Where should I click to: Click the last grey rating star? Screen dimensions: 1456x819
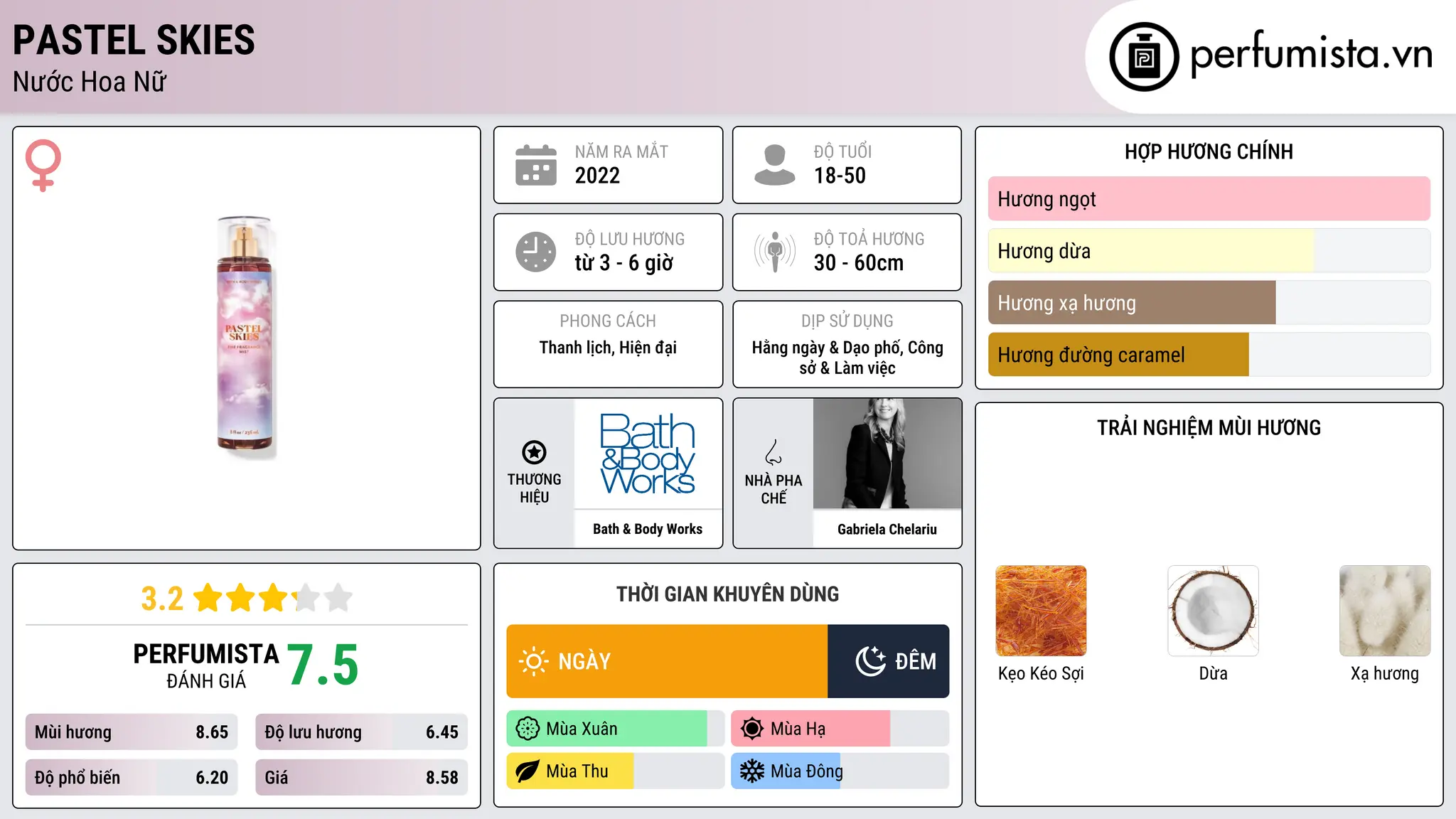point(338,598)
